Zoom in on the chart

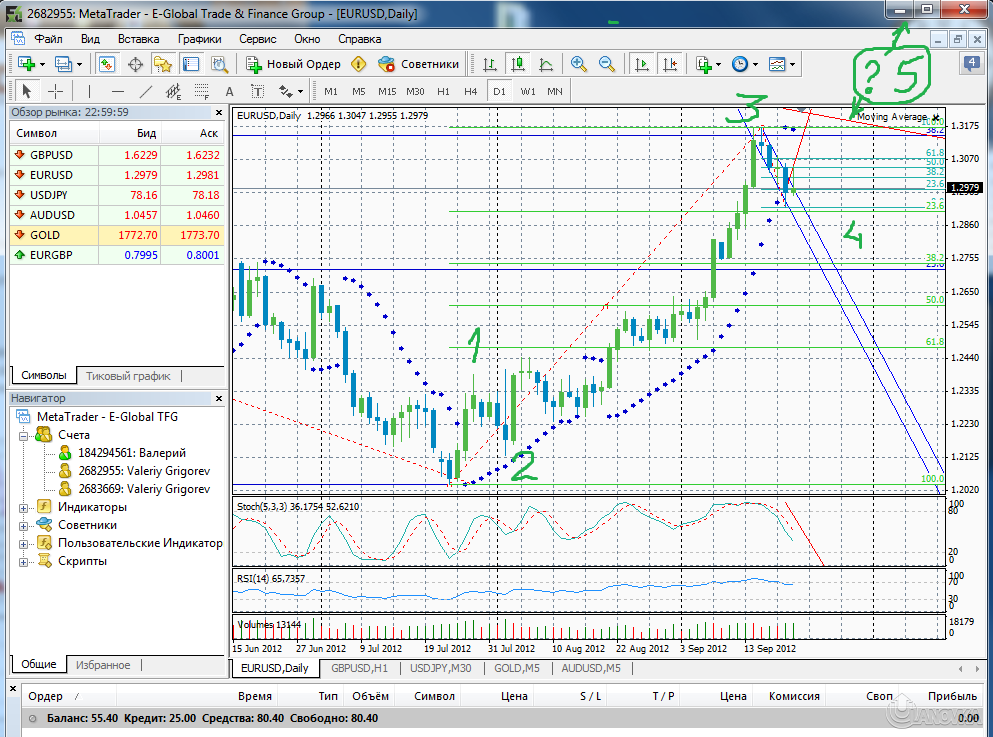coord(577,64)
